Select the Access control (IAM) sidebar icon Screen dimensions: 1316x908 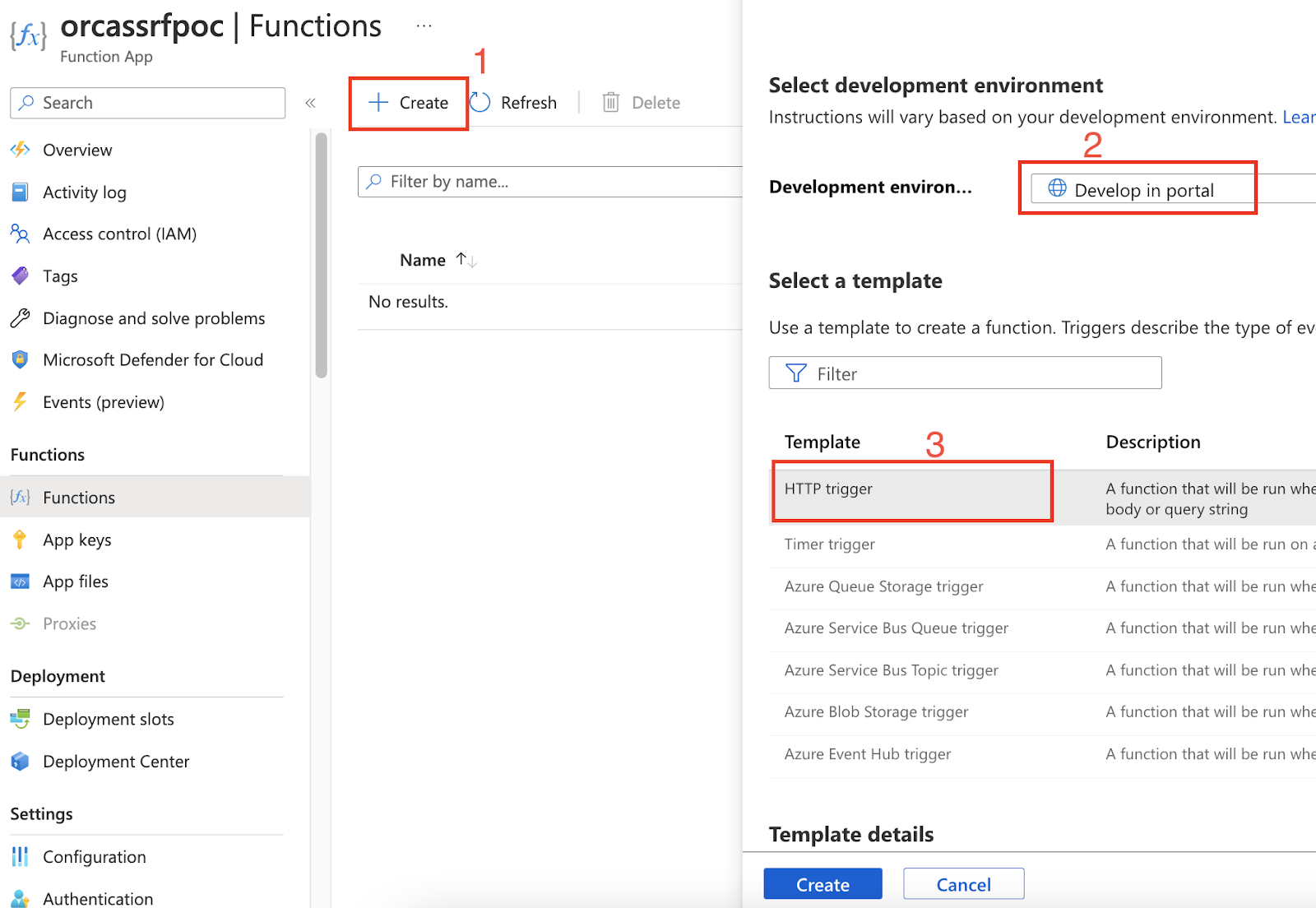coord(21,234)
